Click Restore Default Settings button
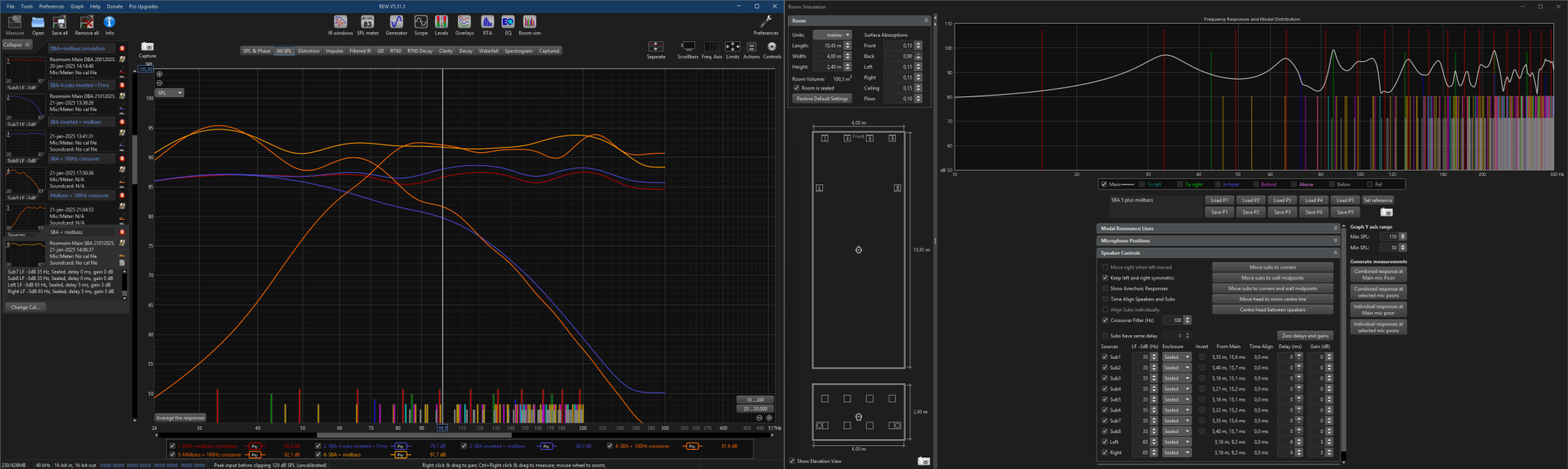This screenshot has height=469, width=1568. pos(822,99)
